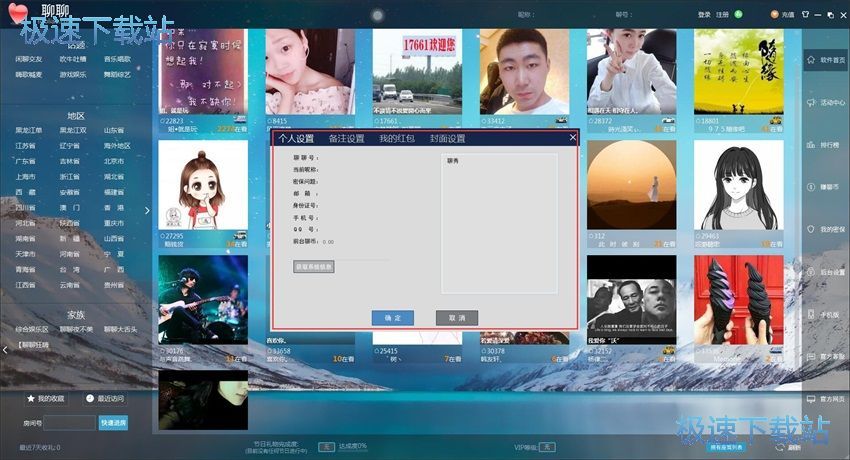Image resolution: width=850 pixels, height=460 pixels.
Task: Open 排行榜 ranking chart icon
Action: coord(811,145)
